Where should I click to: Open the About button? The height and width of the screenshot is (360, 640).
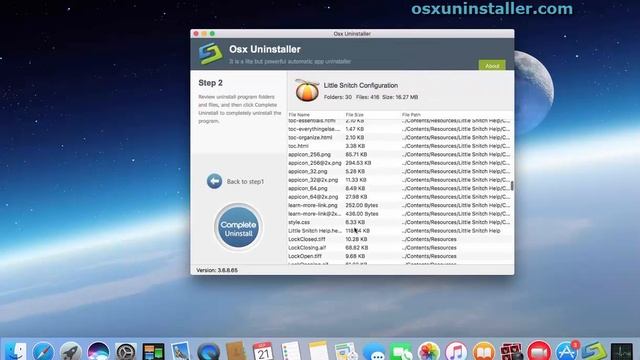492,65
